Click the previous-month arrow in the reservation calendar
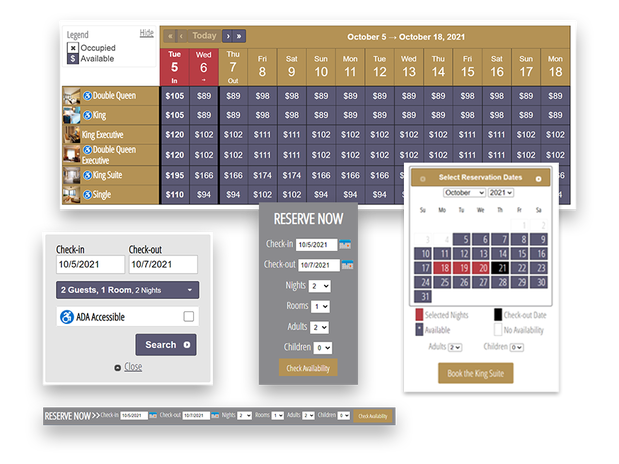619x464 pixels. coord(423,179)
